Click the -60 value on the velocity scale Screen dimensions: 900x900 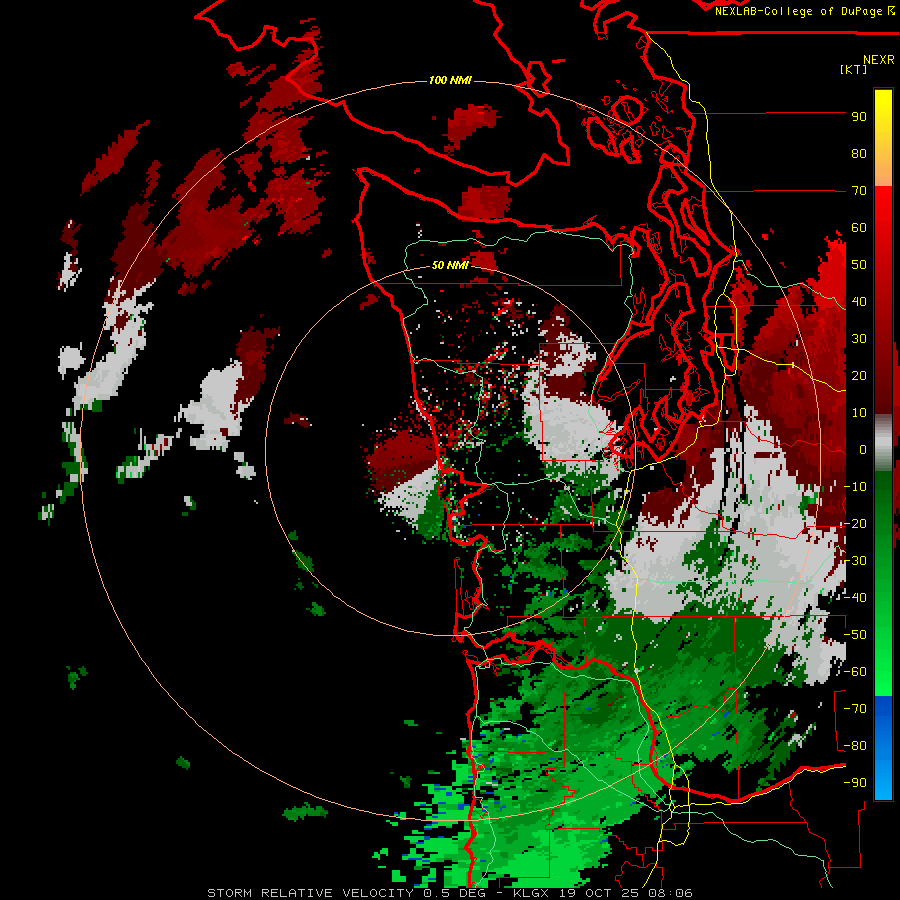pos(855,672)
